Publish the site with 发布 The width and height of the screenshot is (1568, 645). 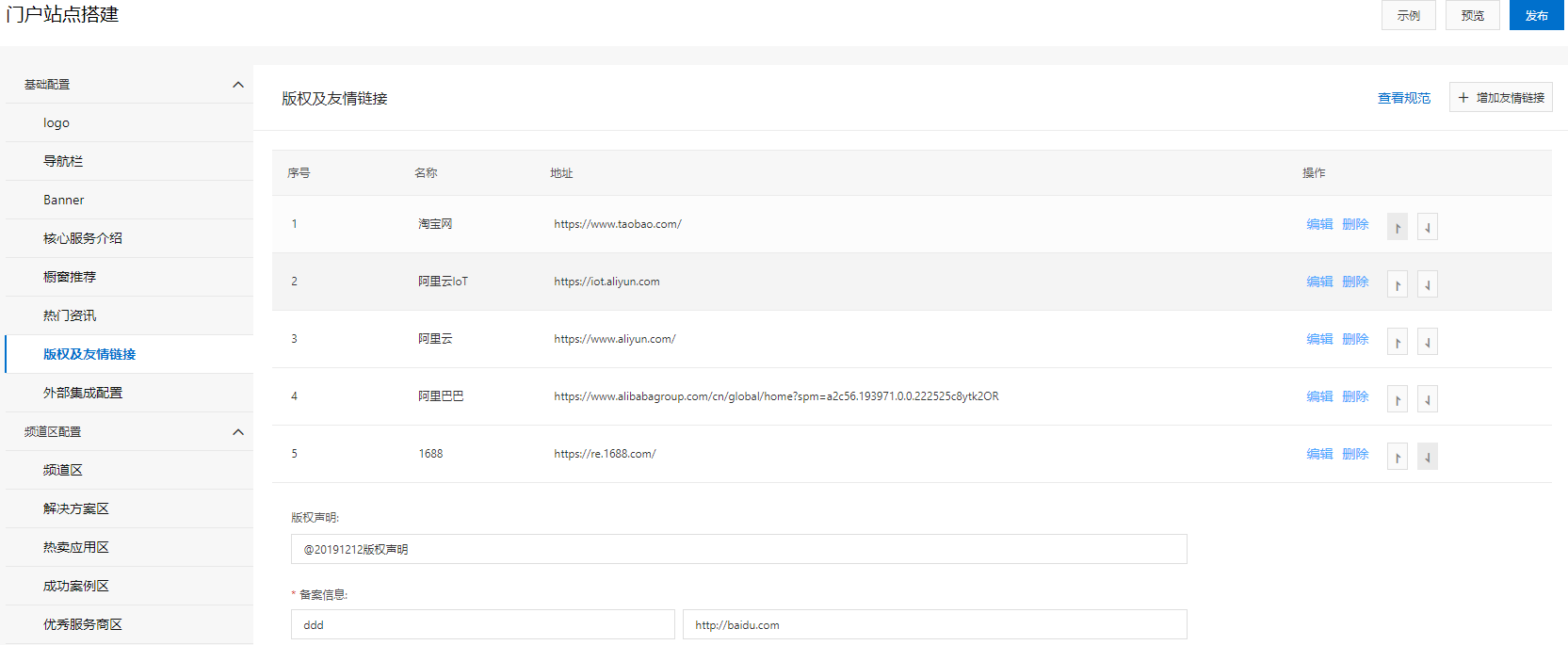[x=1537, y=15]
